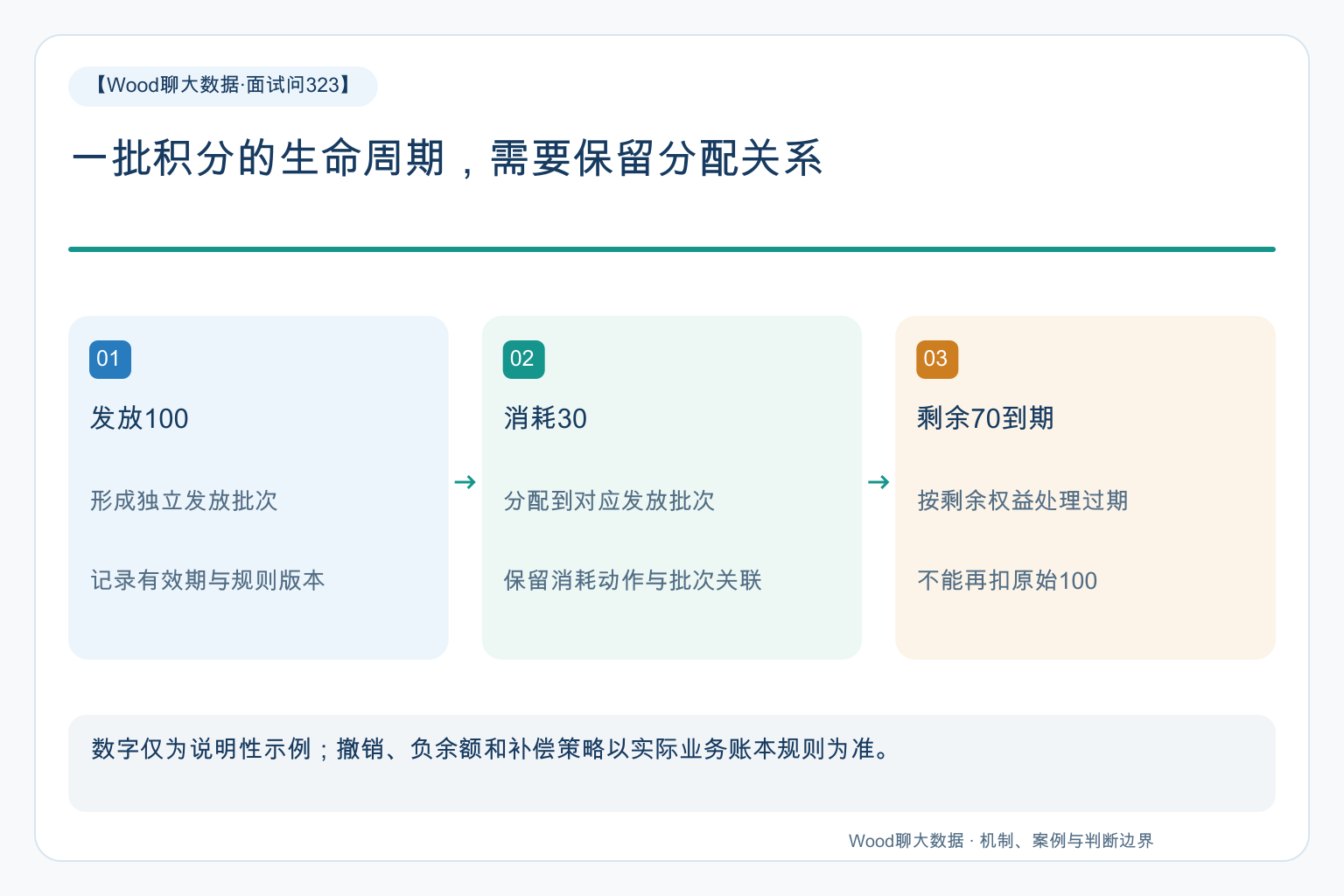Click the "【Wood聊大数据·面试问323】" tag
The image size is (1344, 896).
point(223,86)
